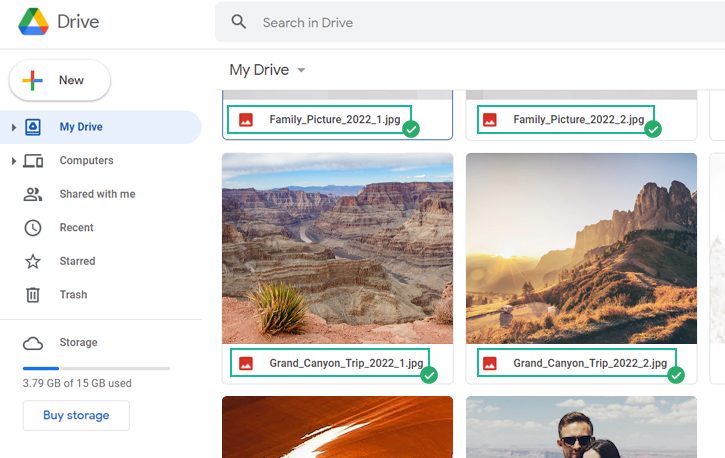
Task: Click the New button
Action: pos(60,80)
